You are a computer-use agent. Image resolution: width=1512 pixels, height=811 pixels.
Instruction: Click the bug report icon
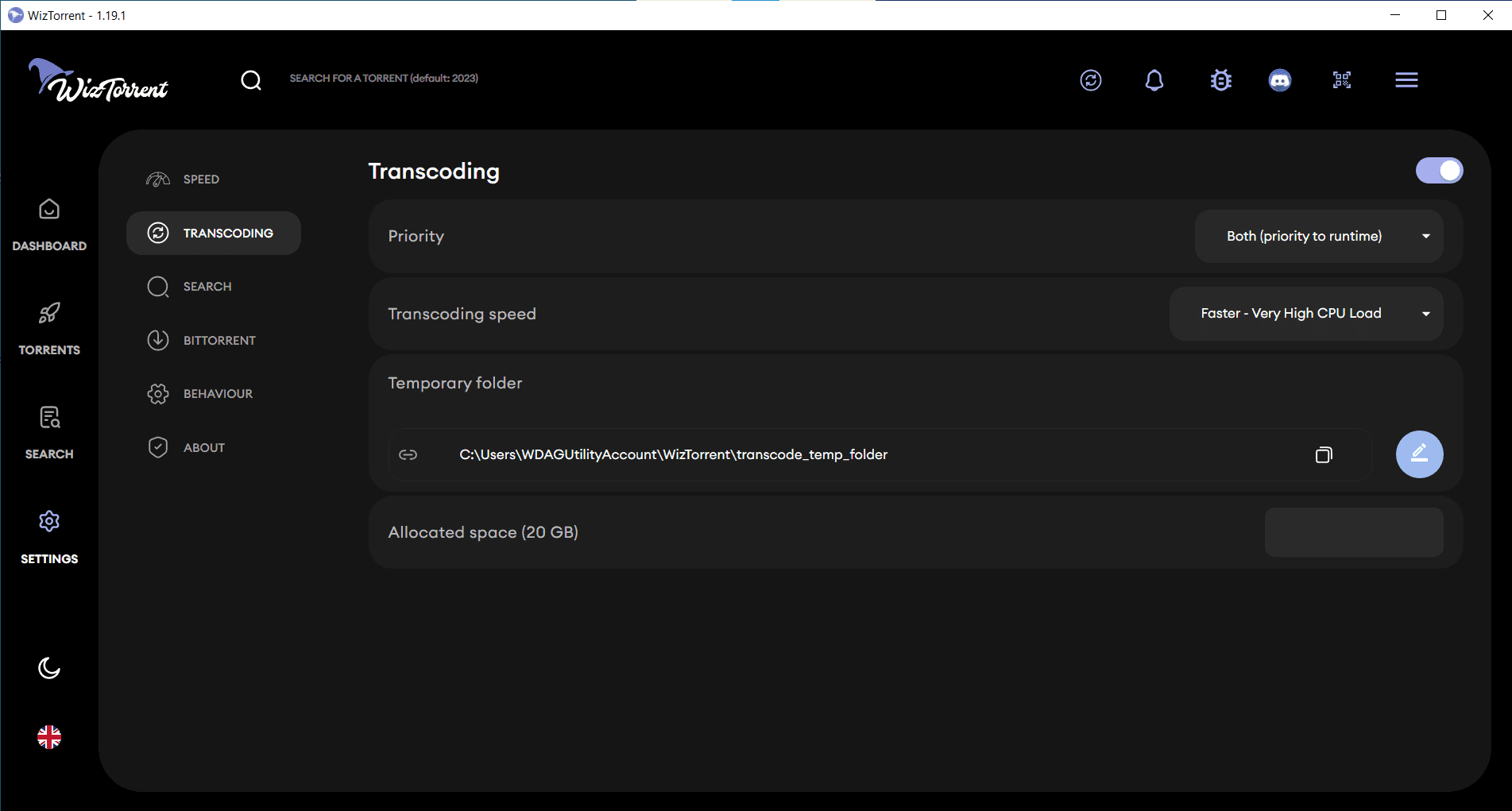[x=1220, y=80]
